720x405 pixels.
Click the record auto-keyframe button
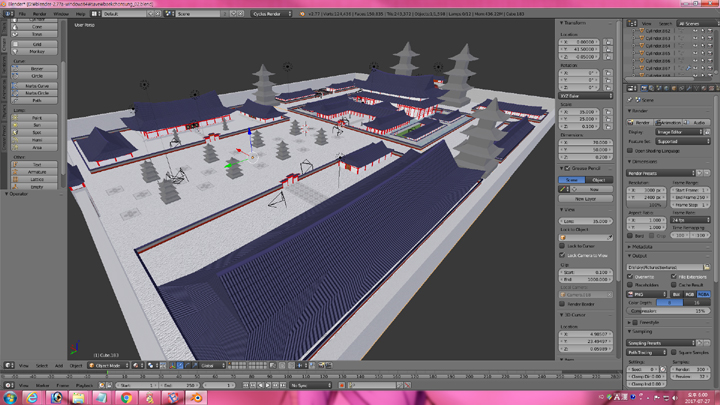[342, 385]
